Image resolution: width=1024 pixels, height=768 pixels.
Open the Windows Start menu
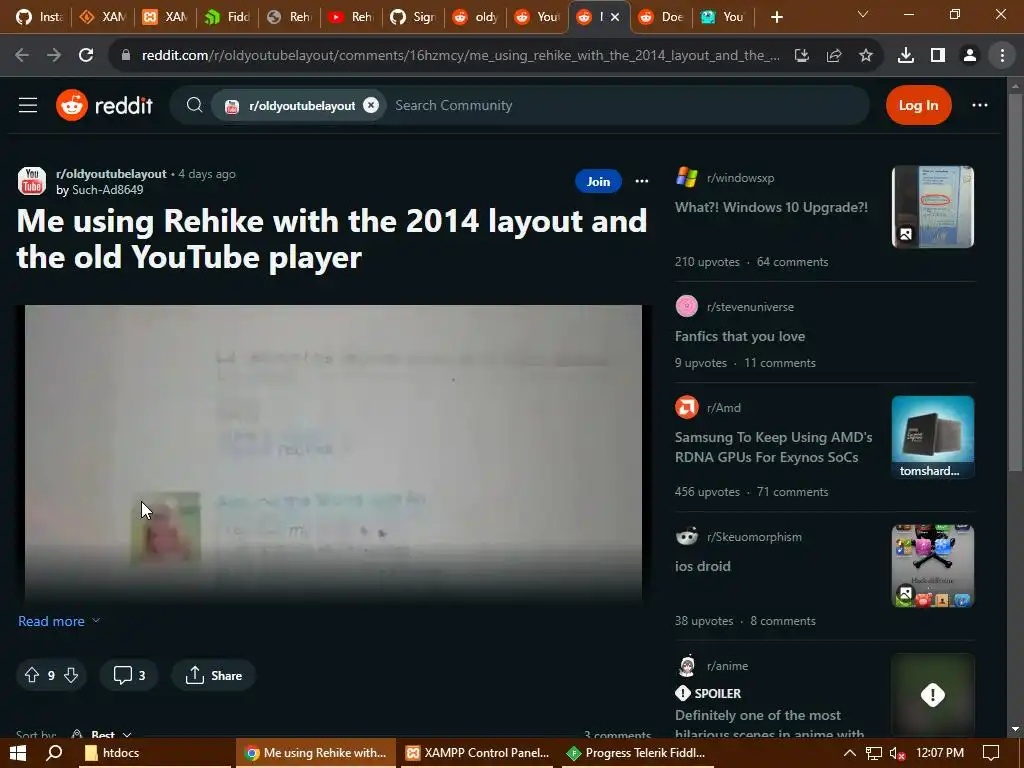(18, 753)
